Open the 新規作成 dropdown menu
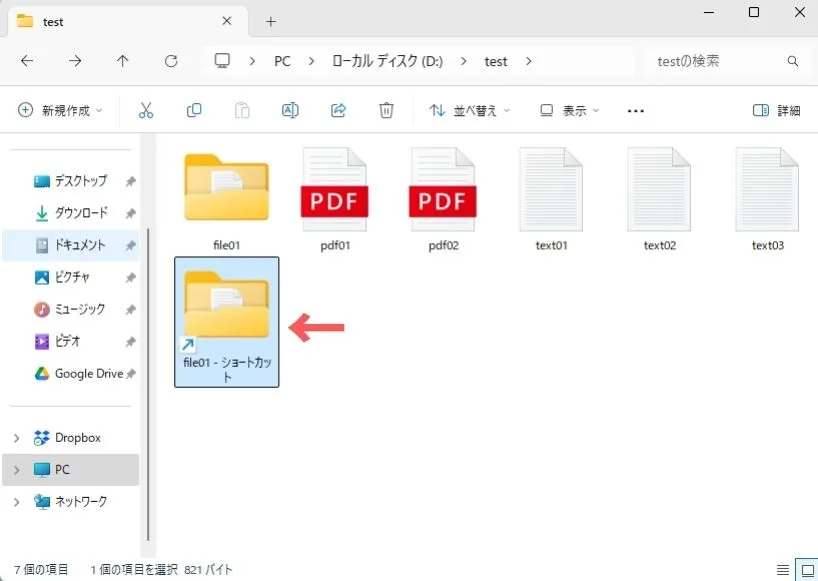The height and width of the screenshot is (581, 818). tap(60, 111)
